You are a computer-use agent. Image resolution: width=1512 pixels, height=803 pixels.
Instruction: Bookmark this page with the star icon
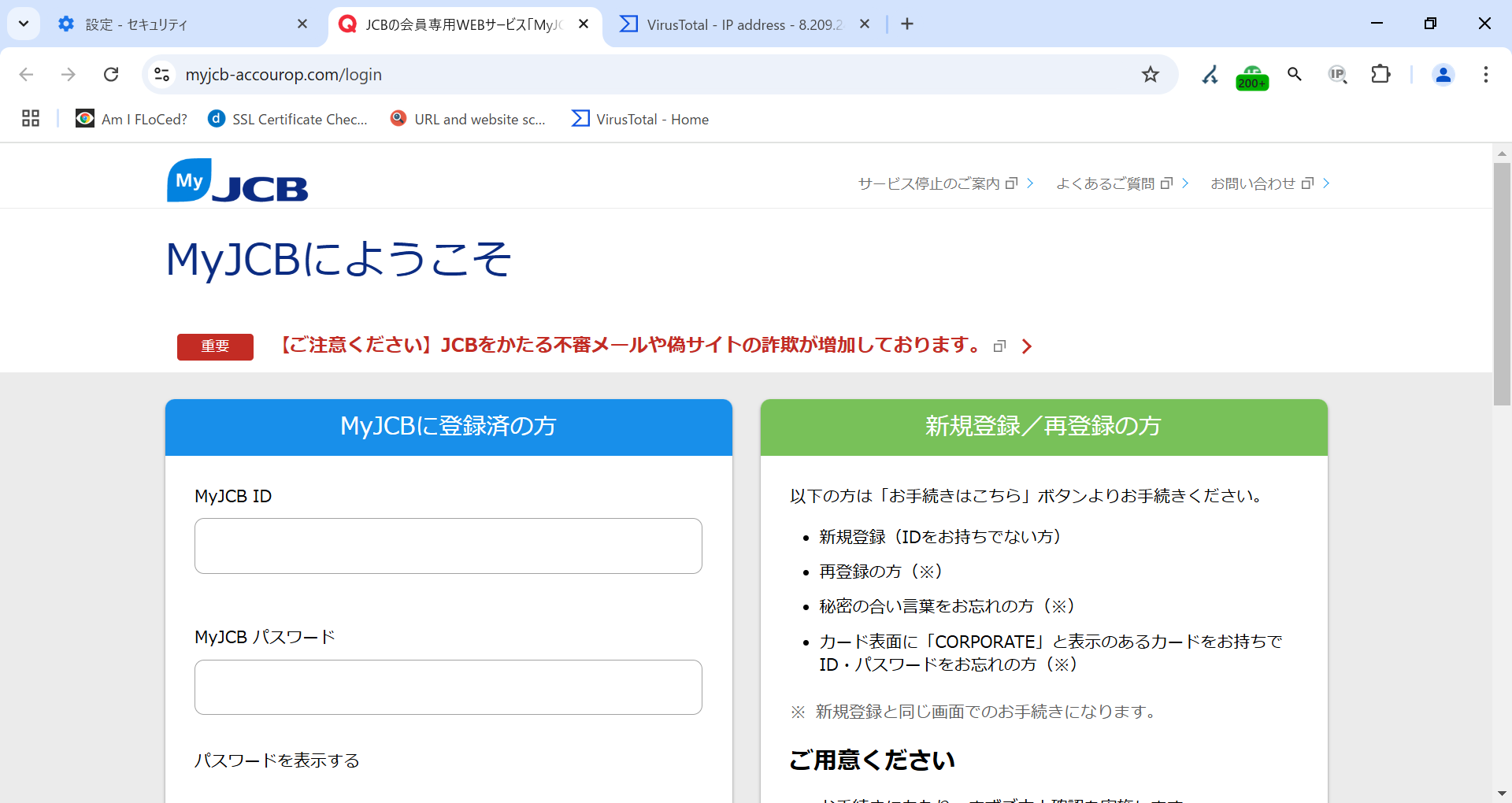point(1151,74)
